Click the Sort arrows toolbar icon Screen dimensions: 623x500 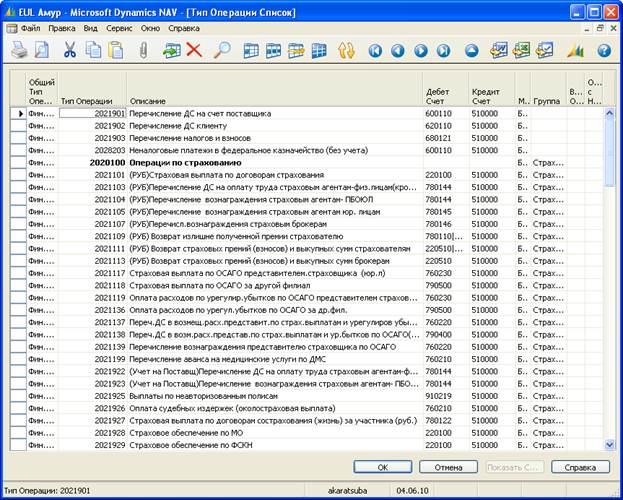click(x=347, y=50)
